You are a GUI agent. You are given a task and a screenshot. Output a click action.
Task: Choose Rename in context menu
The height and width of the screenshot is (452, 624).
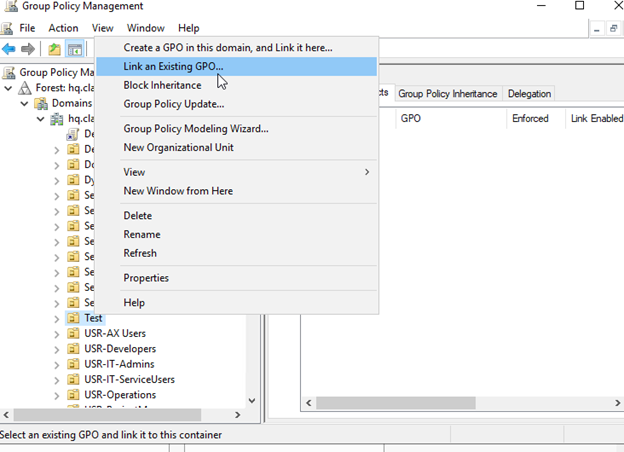[x=236, y=234]
